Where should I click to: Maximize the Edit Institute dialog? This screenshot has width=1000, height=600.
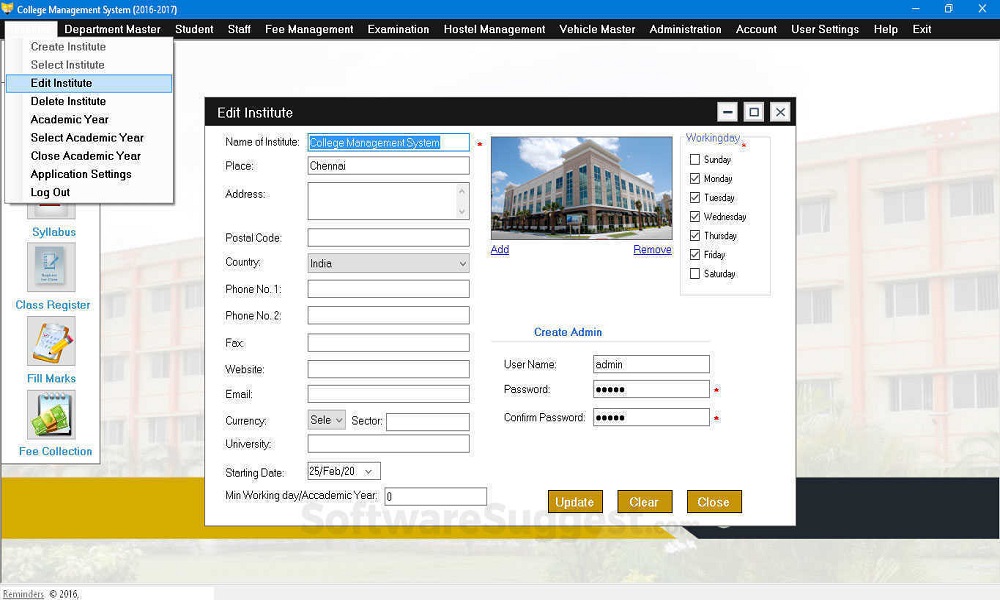tap(754, 112)
